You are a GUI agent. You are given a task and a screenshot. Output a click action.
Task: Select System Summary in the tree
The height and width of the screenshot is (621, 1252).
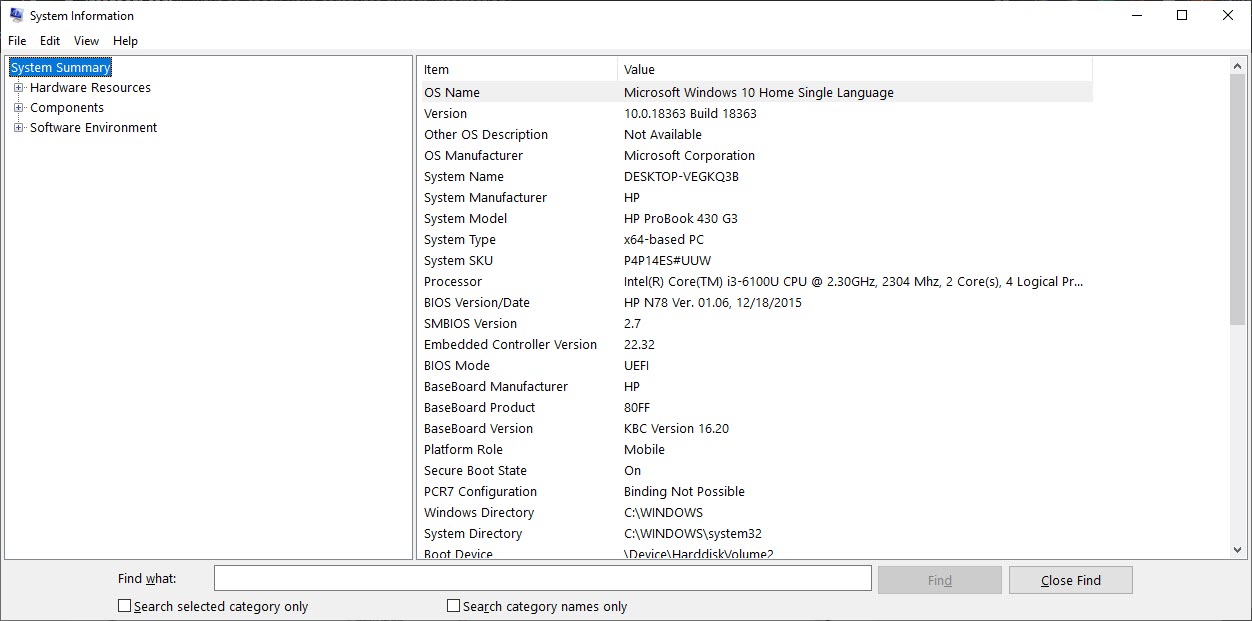60,68
